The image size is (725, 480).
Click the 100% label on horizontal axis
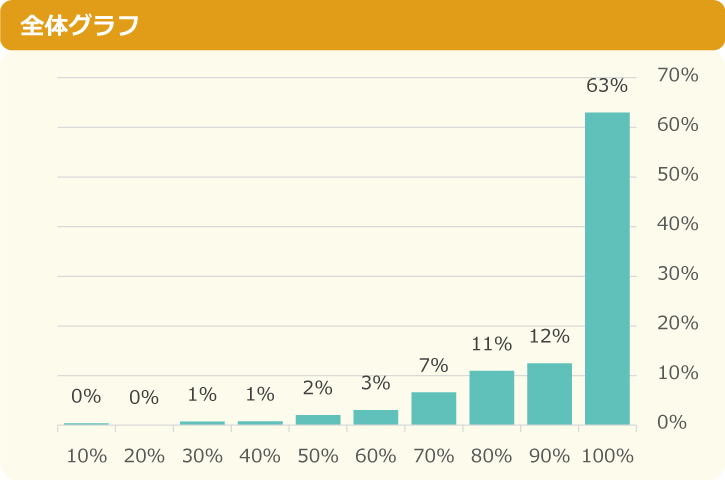click(x=607, y=456)
